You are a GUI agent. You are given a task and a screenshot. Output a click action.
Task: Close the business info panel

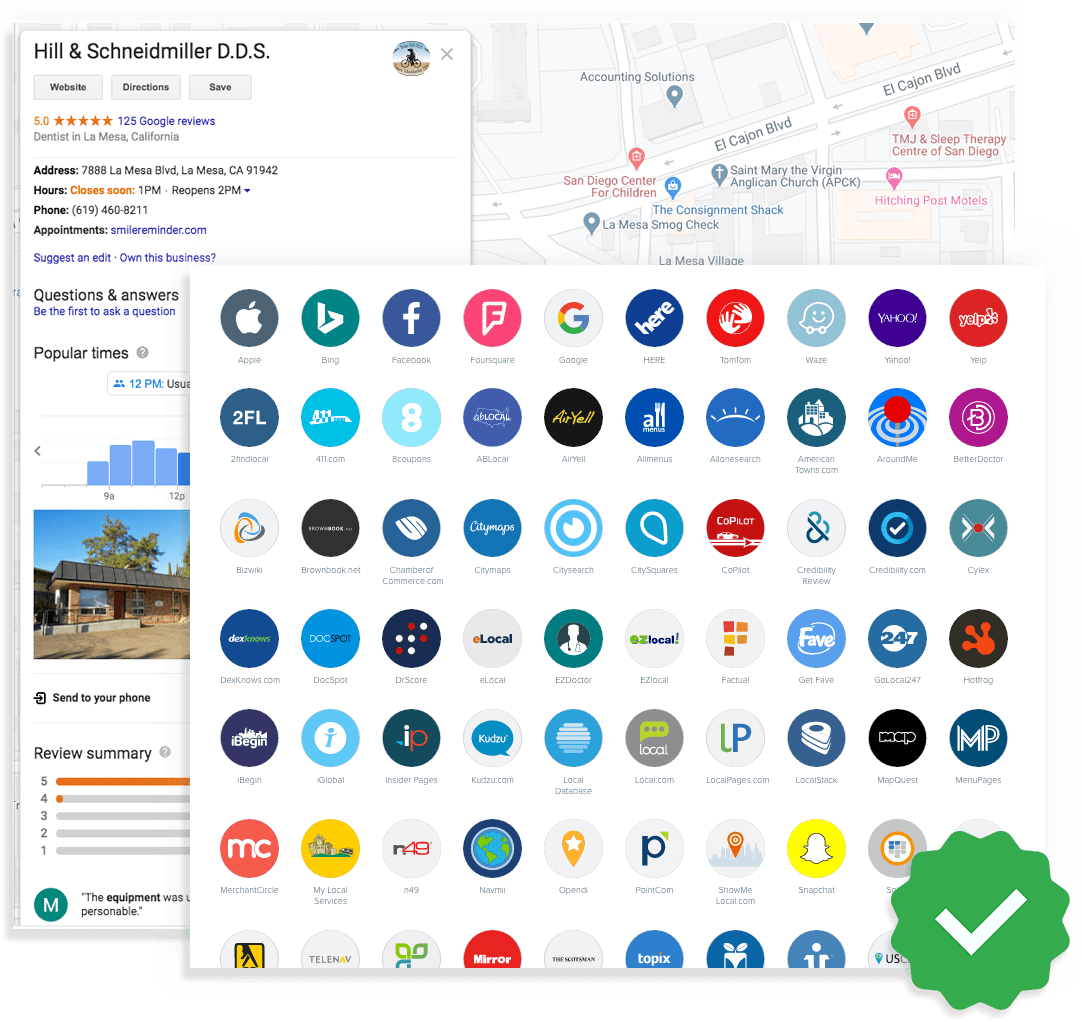(x=447, y=55)
